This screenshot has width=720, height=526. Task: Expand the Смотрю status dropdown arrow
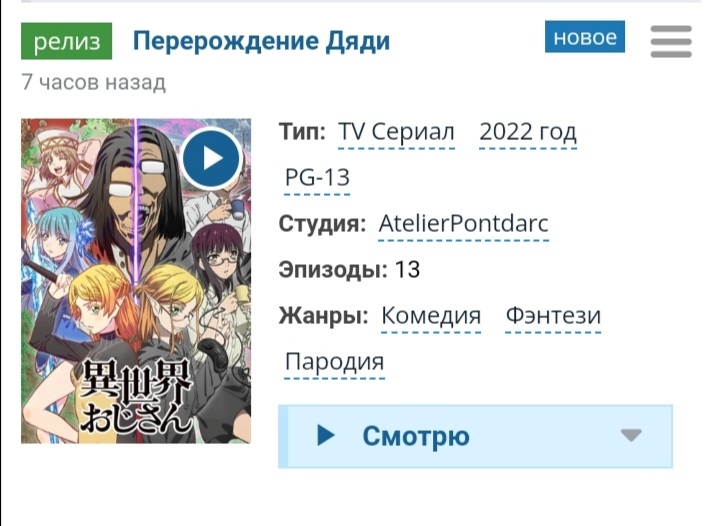tap(631, 435)
